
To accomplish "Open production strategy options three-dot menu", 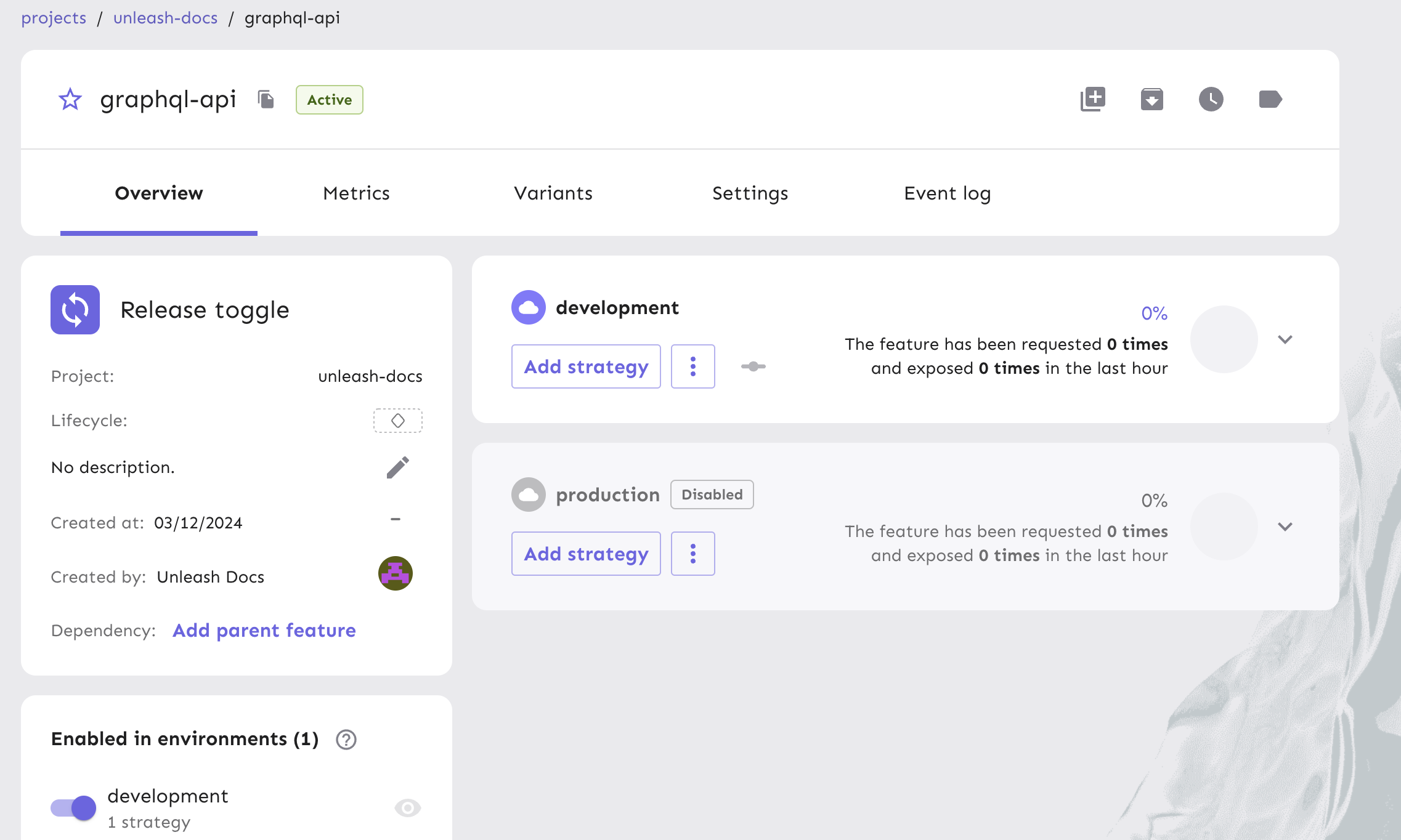I will coord(692,554).
